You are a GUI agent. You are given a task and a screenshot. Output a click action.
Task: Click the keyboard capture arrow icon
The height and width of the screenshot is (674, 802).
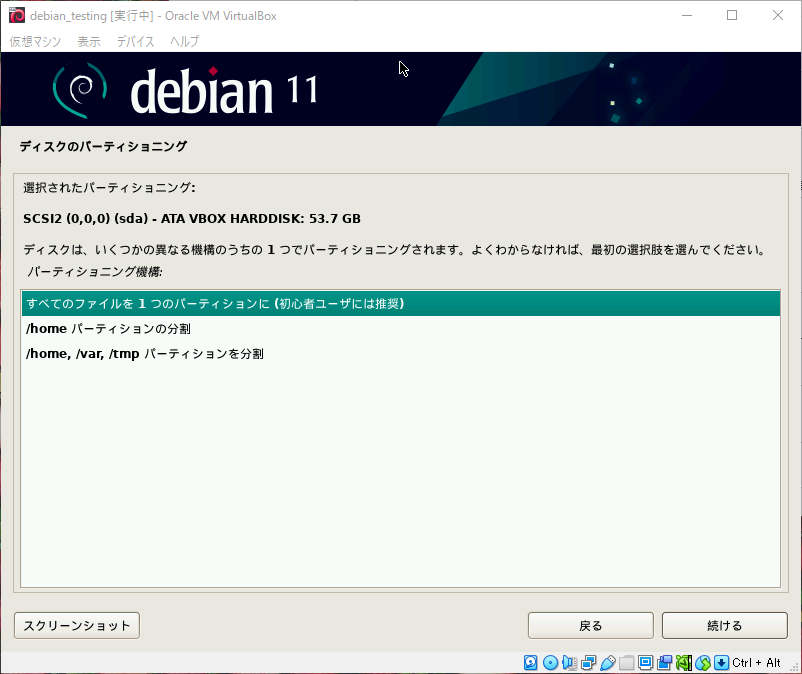(x=722, y=663)
